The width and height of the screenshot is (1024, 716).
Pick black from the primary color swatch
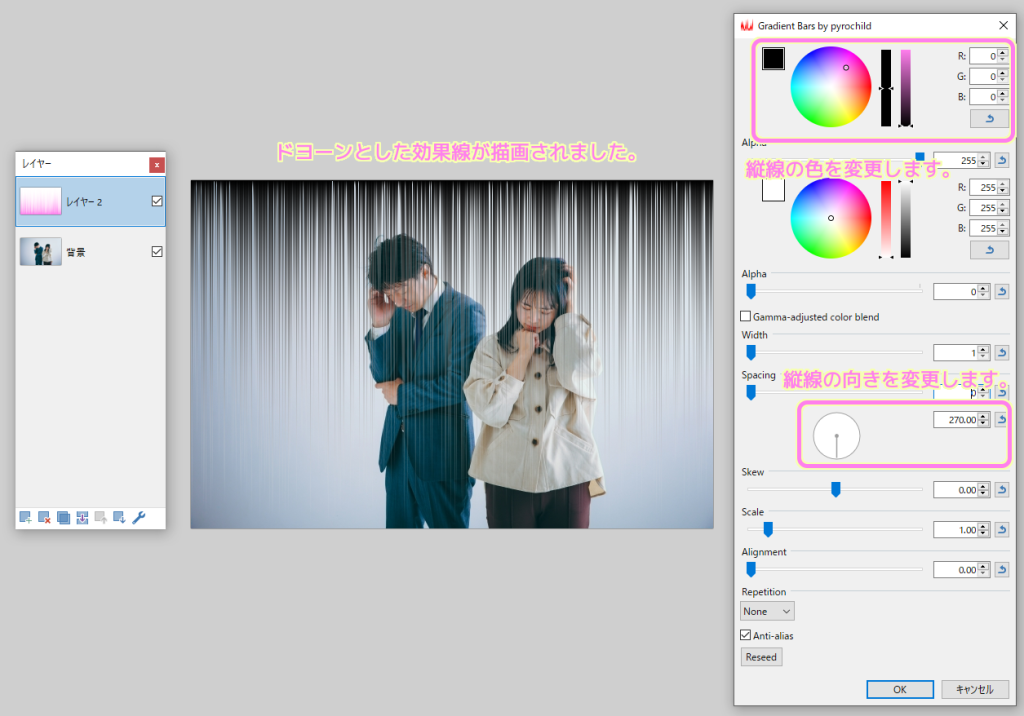[x=773, y=58]
